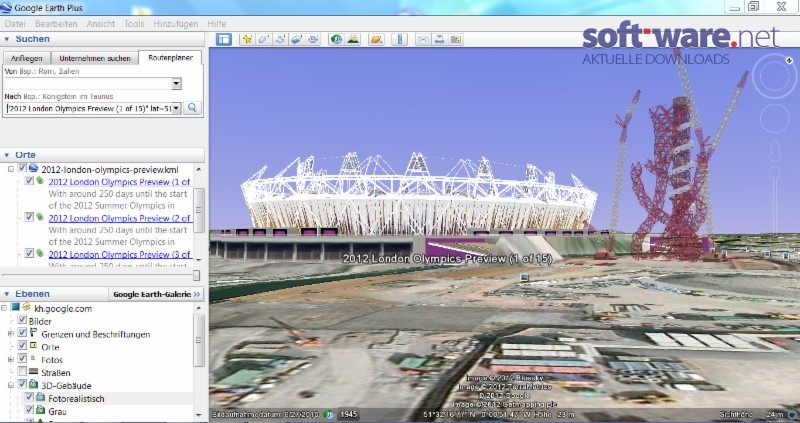Uncheck the Bilder layer checkbox

[22, 319]
